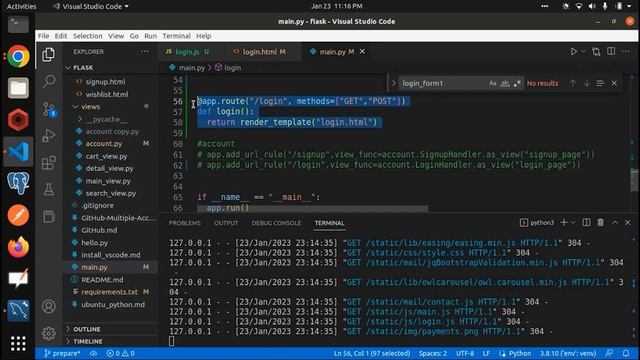This screenshot has width=640, height=360.
Task: Open Run and Debug view
Action: [49, 136]
